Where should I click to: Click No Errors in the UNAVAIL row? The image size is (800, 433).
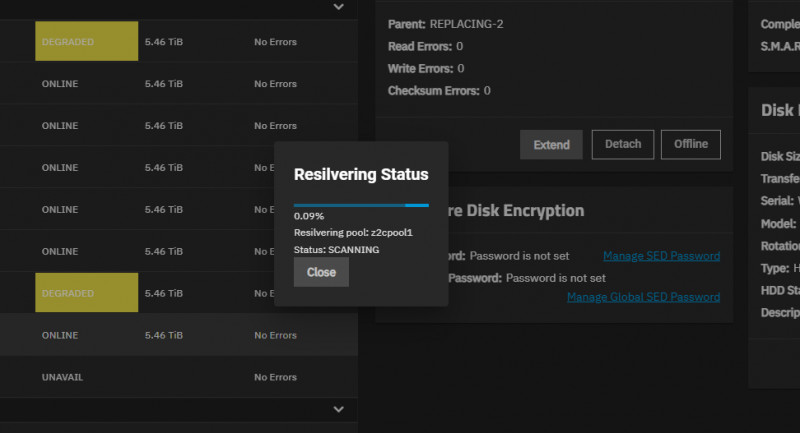pyautogui.click(x=275, y=377)
